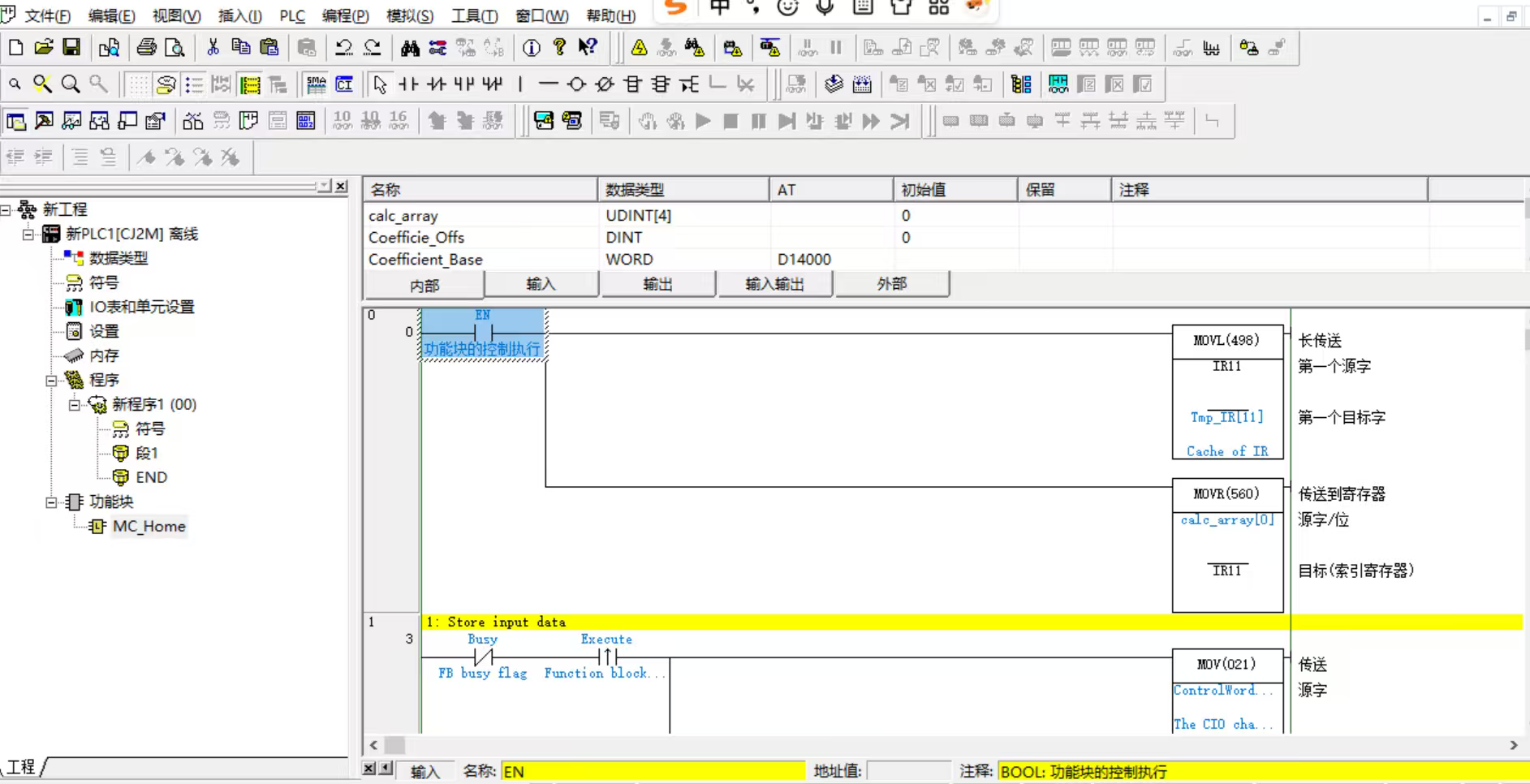Click the Save icon in toolbar
This screenshot has height=784, width=1530.
(x=71, y=48)
